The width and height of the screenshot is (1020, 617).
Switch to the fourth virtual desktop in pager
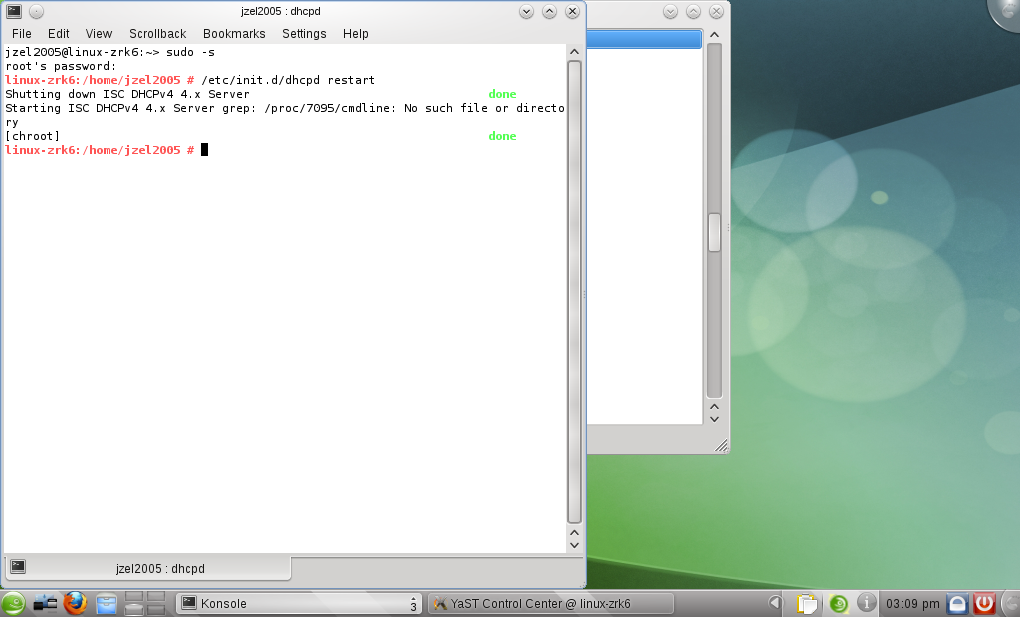coord(156,610)
